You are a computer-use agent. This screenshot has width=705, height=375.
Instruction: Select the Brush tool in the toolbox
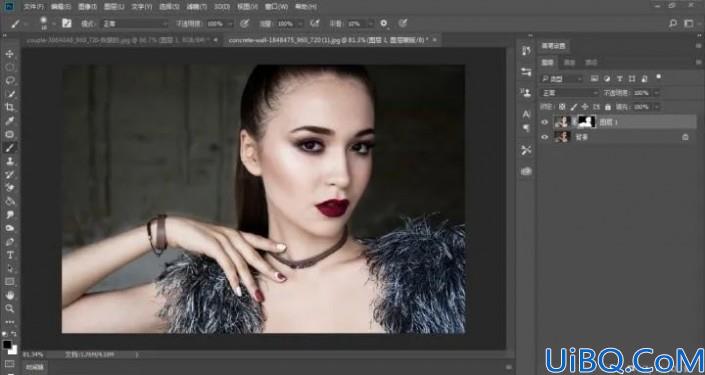pyautogui.click(x=9, y=147)
